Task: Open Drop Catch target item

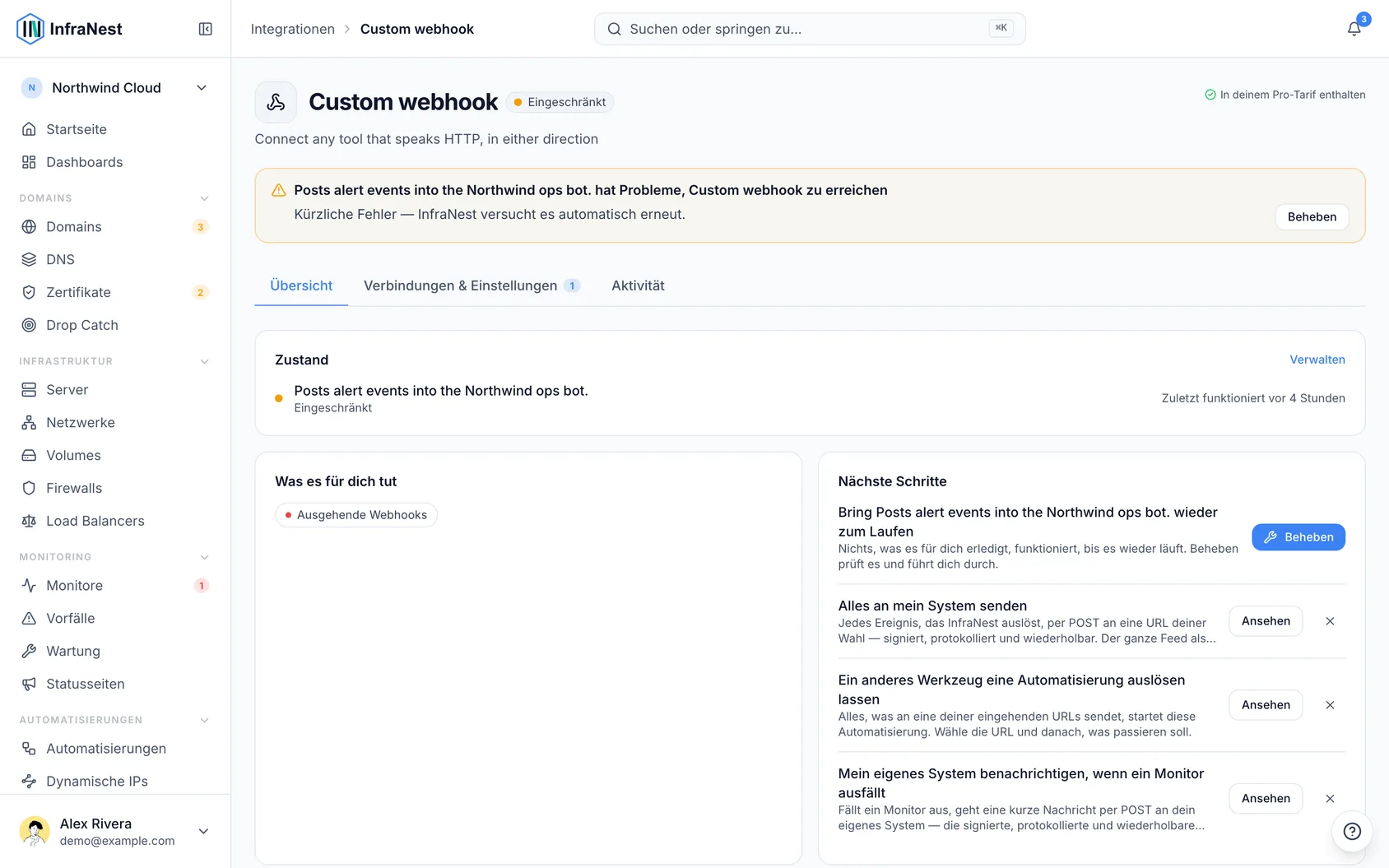Action: [x=115, y=325]
